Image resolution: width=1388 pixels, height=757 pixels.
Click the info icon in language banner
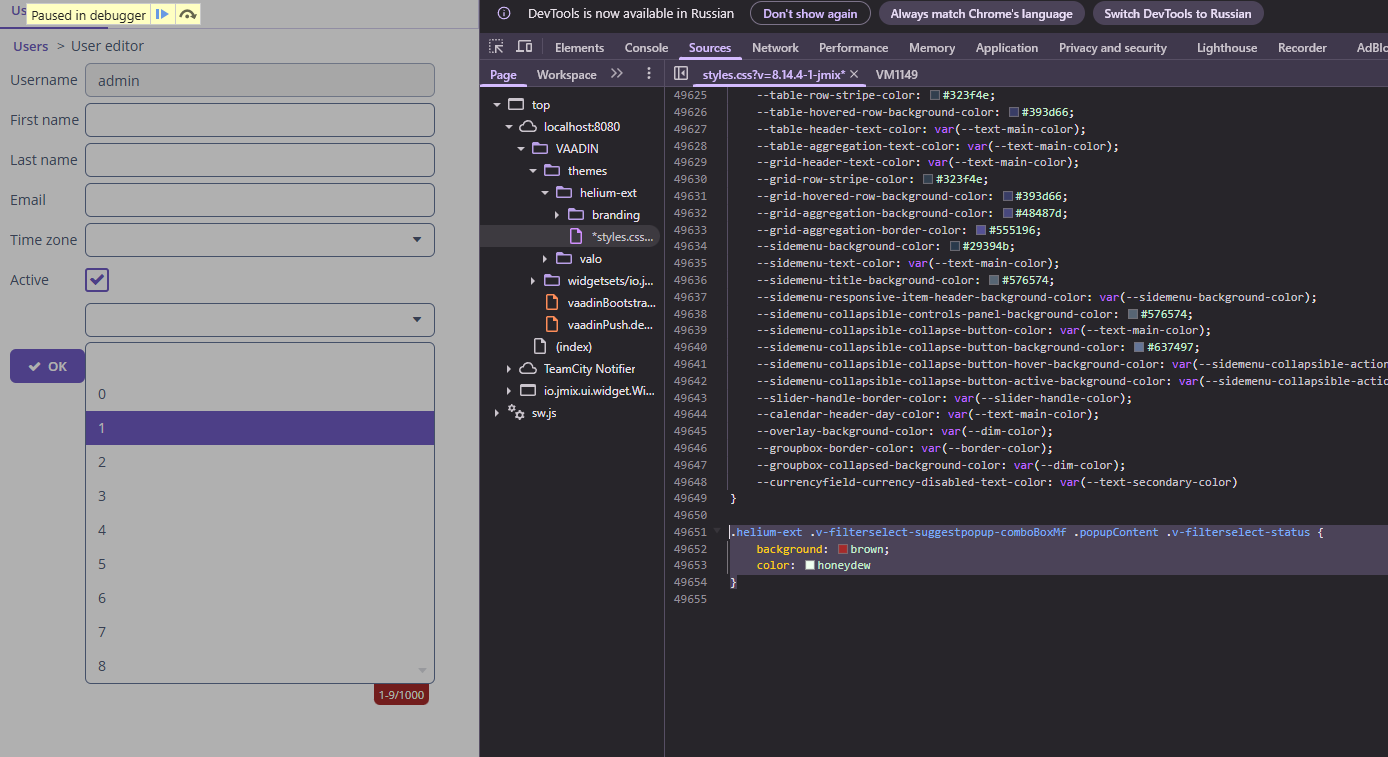(506, 14)
